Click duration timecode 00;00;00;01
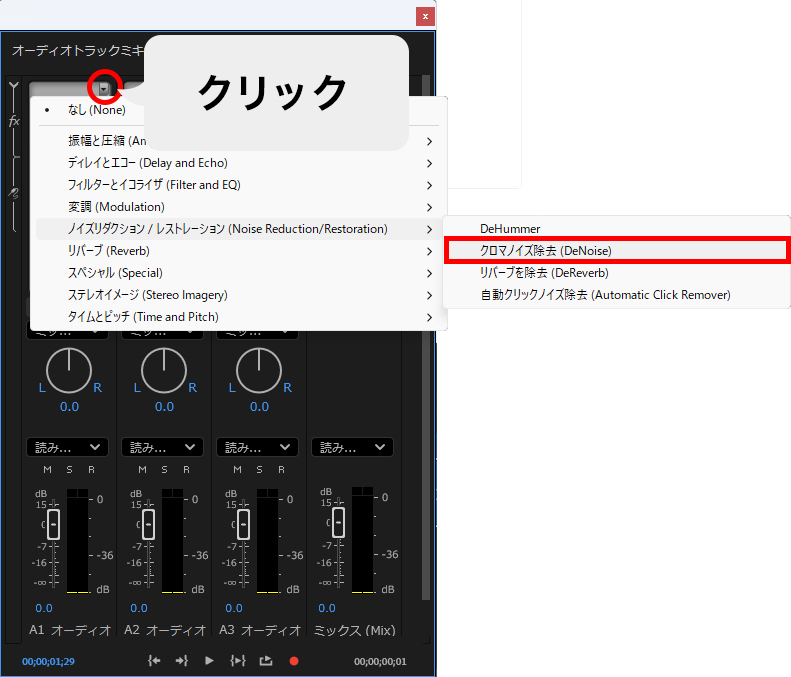The image size is (791, 677). point(380,661)
